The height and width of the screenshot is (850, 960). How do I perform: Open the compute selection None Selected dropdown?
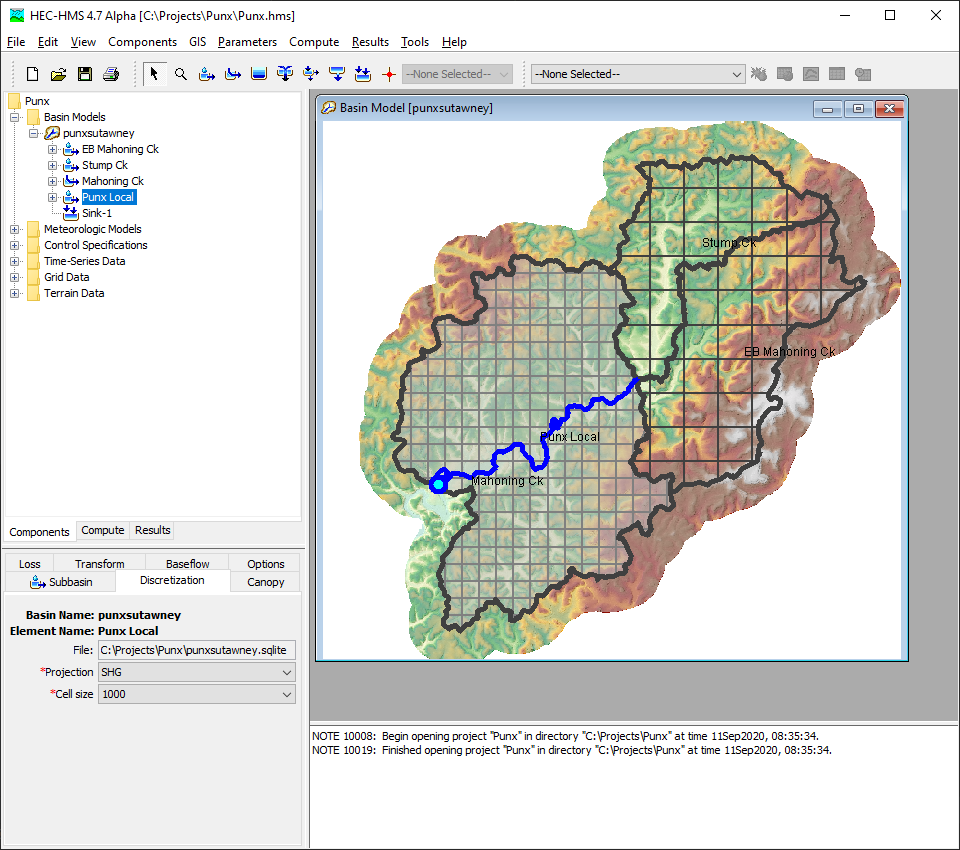638,74
